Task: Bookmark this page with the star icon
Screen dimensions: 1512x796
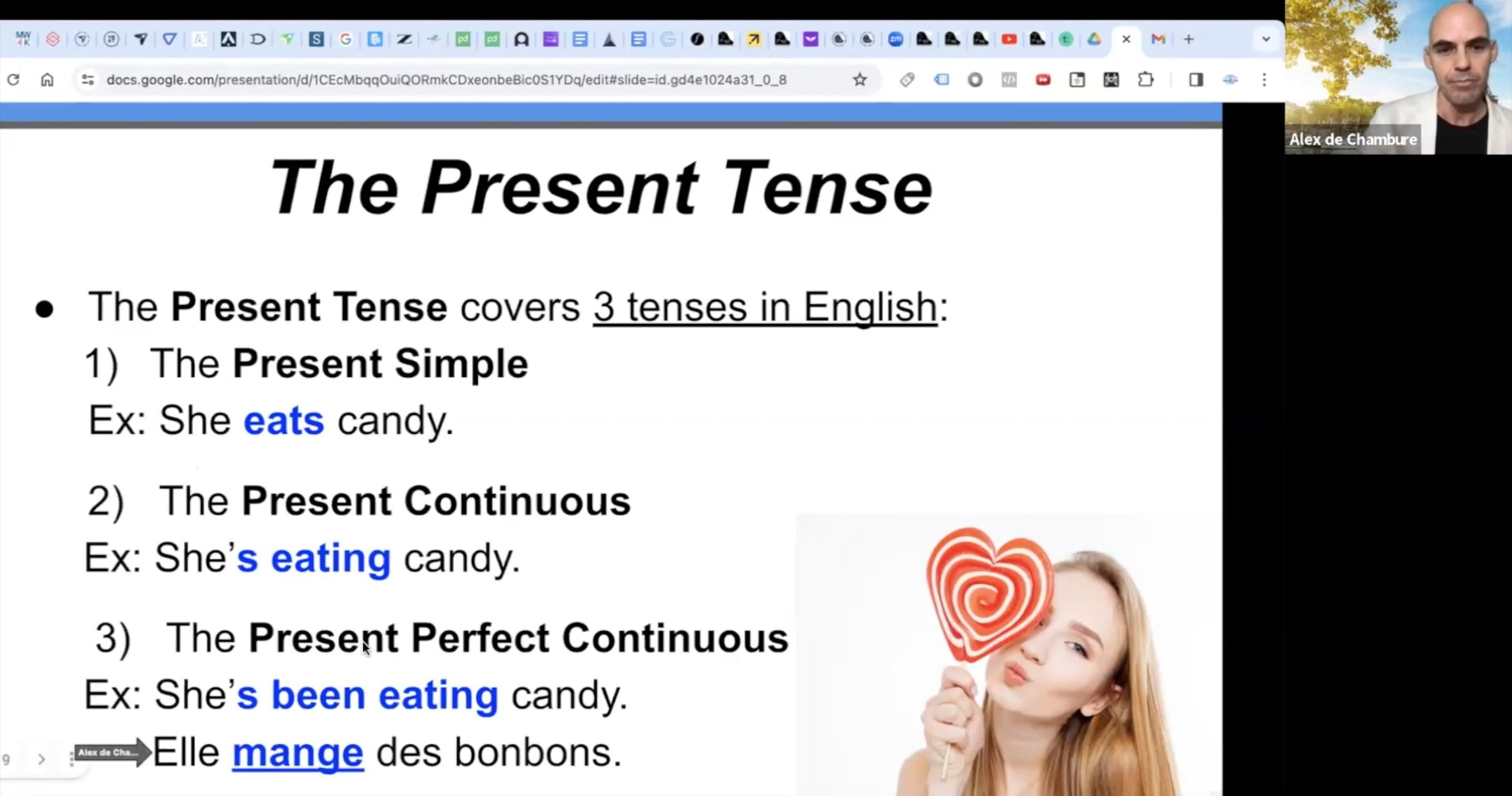Action: pos(860,80)
